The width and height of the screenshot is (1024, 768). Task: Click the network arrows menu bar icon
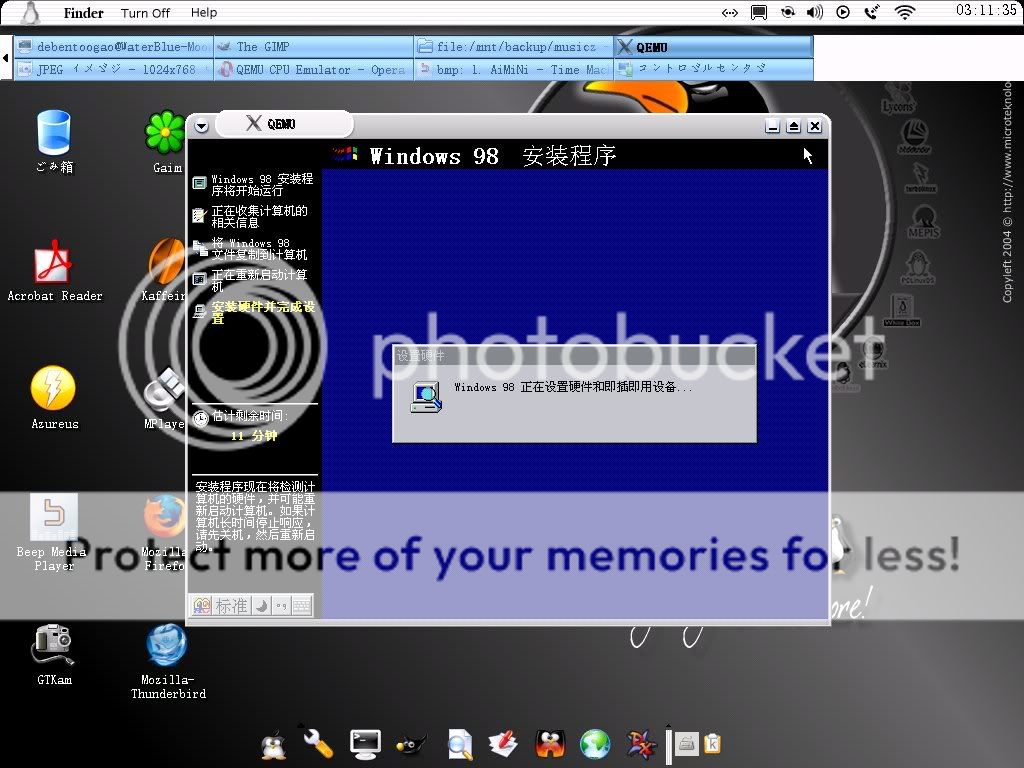pyautogui.click(x=729, y=12)
